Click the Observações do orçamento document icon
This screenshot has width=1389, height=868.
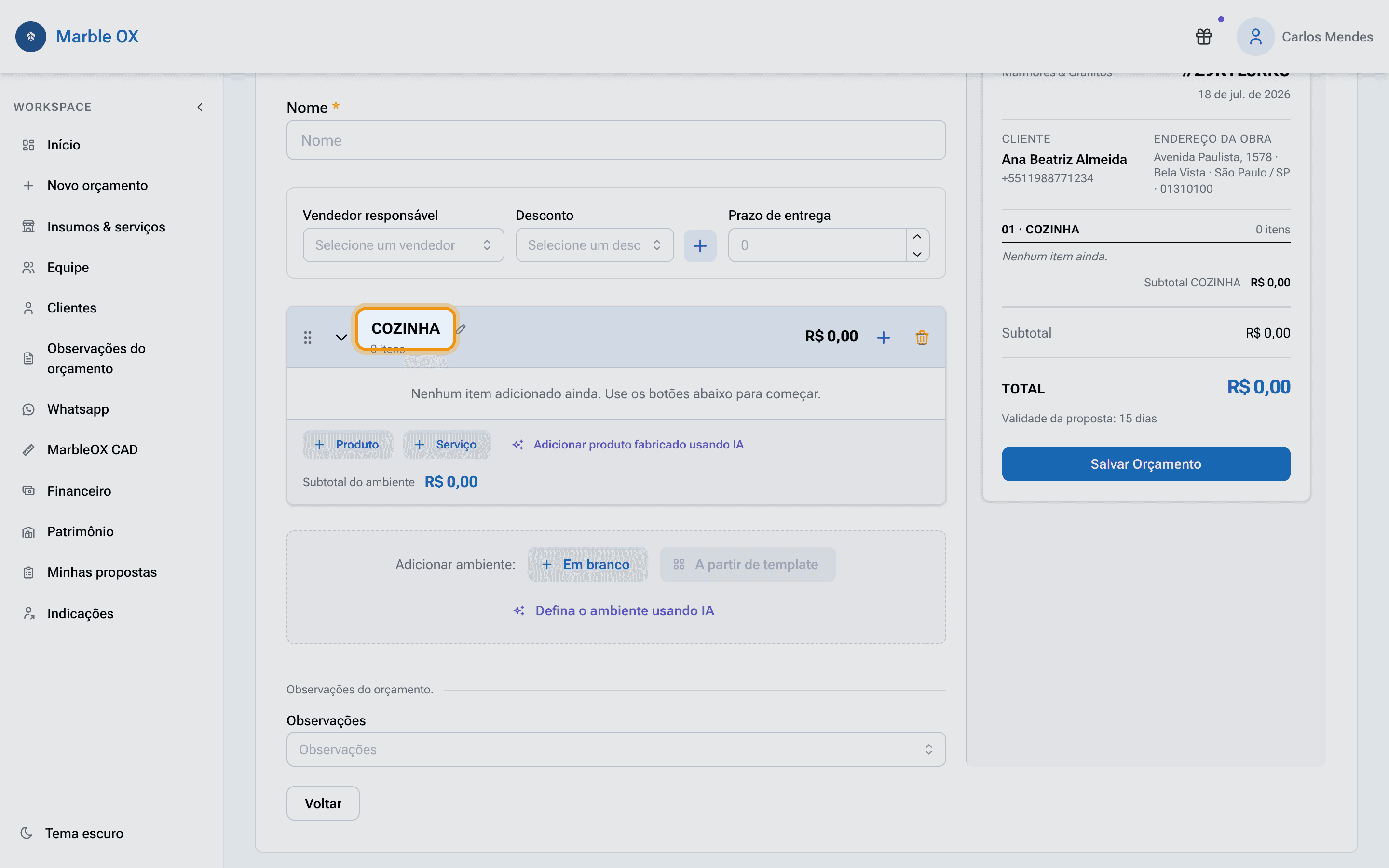[28, 358]
